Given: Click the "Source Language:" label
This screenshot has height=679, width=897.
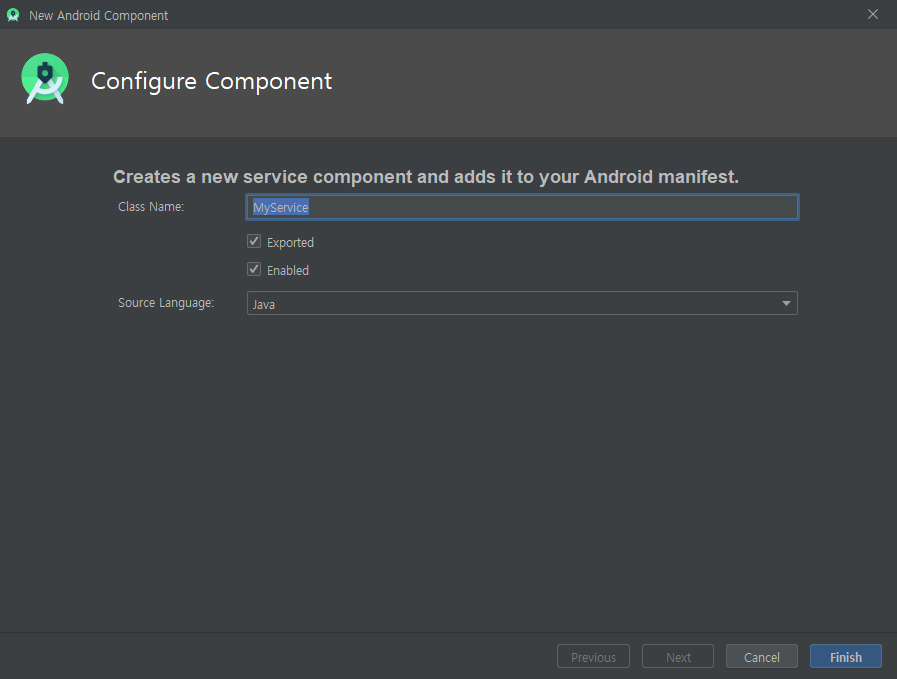Looking at the screenshot, I should [x=166, y=303].
